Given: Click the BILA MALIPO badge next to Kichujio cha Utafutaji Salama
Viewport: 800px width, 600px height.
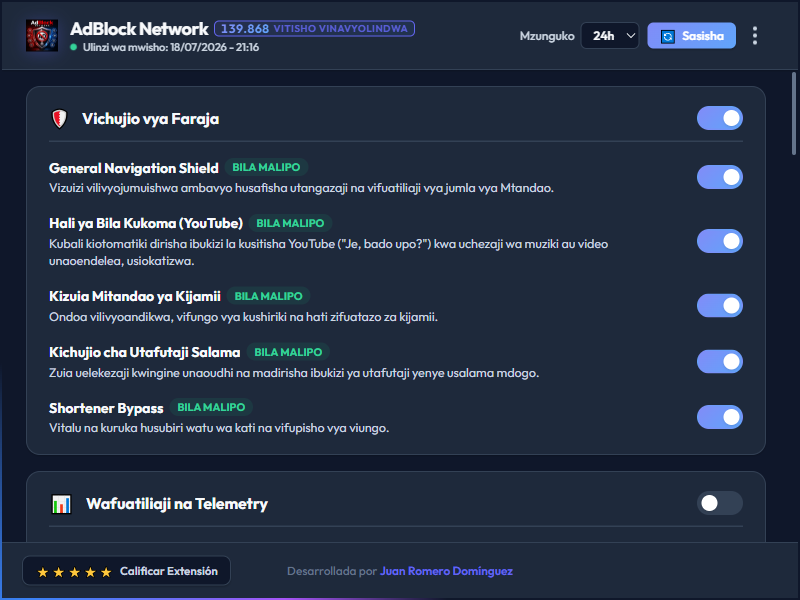Looking at the screenshot, I should [x=288, y=353].
